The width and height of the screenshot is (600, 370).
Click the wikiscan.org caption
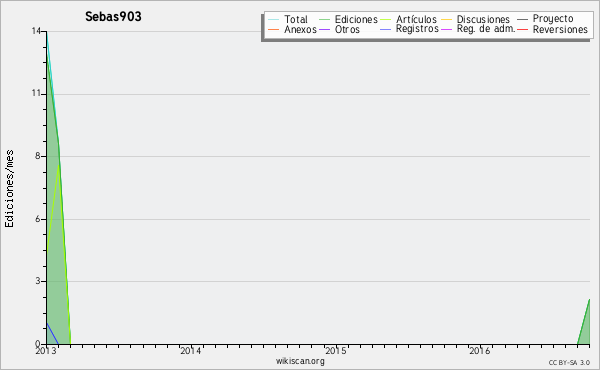click(x=300, y=361)
